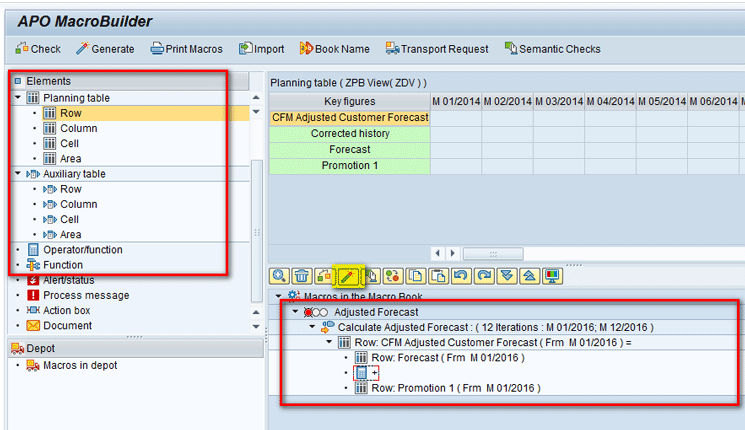Click the trash can delete icon

click(302, 275)
